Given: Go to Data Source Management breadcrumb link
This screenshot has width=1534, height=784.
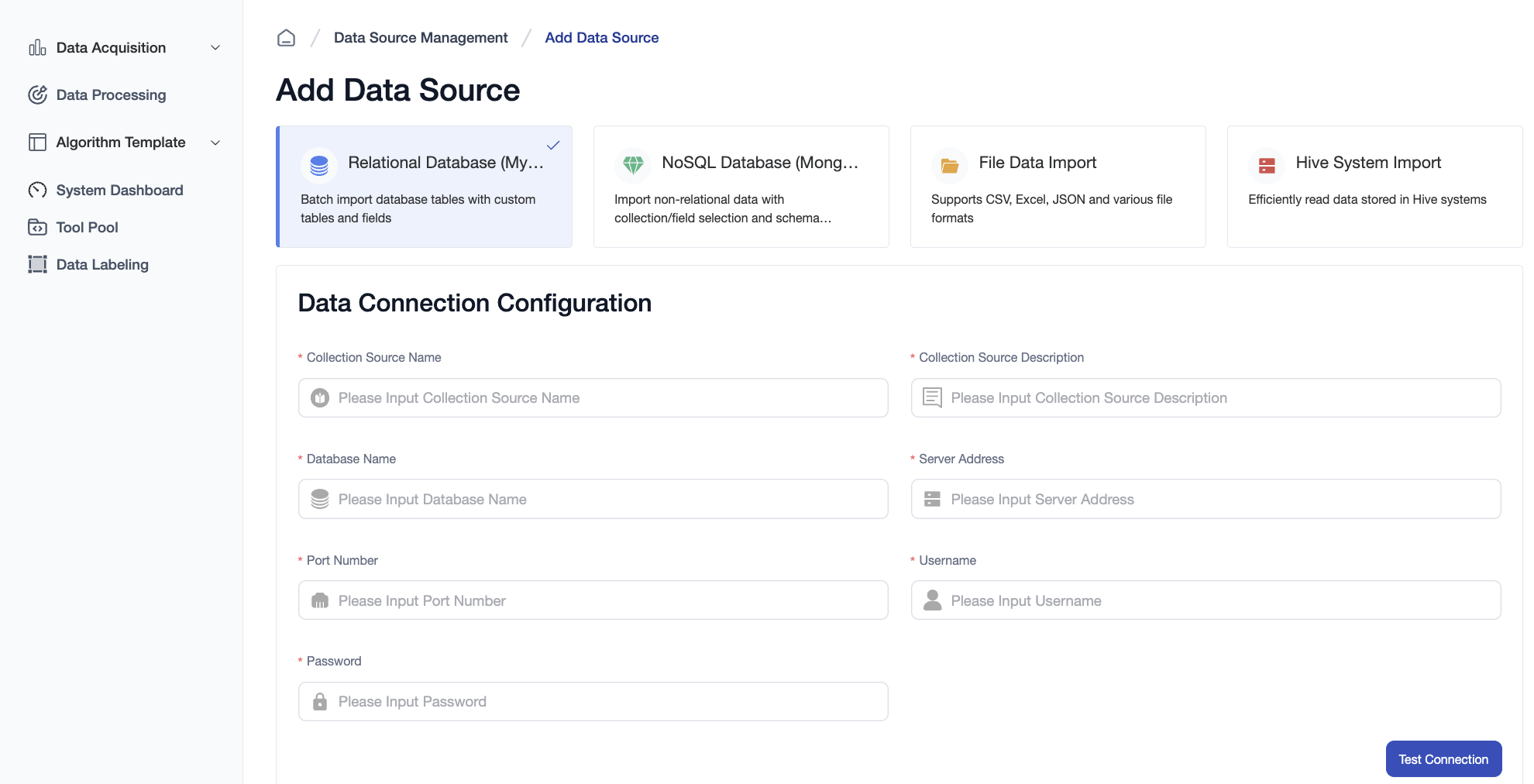Looking at the screenshot, I should click(421, 38).
